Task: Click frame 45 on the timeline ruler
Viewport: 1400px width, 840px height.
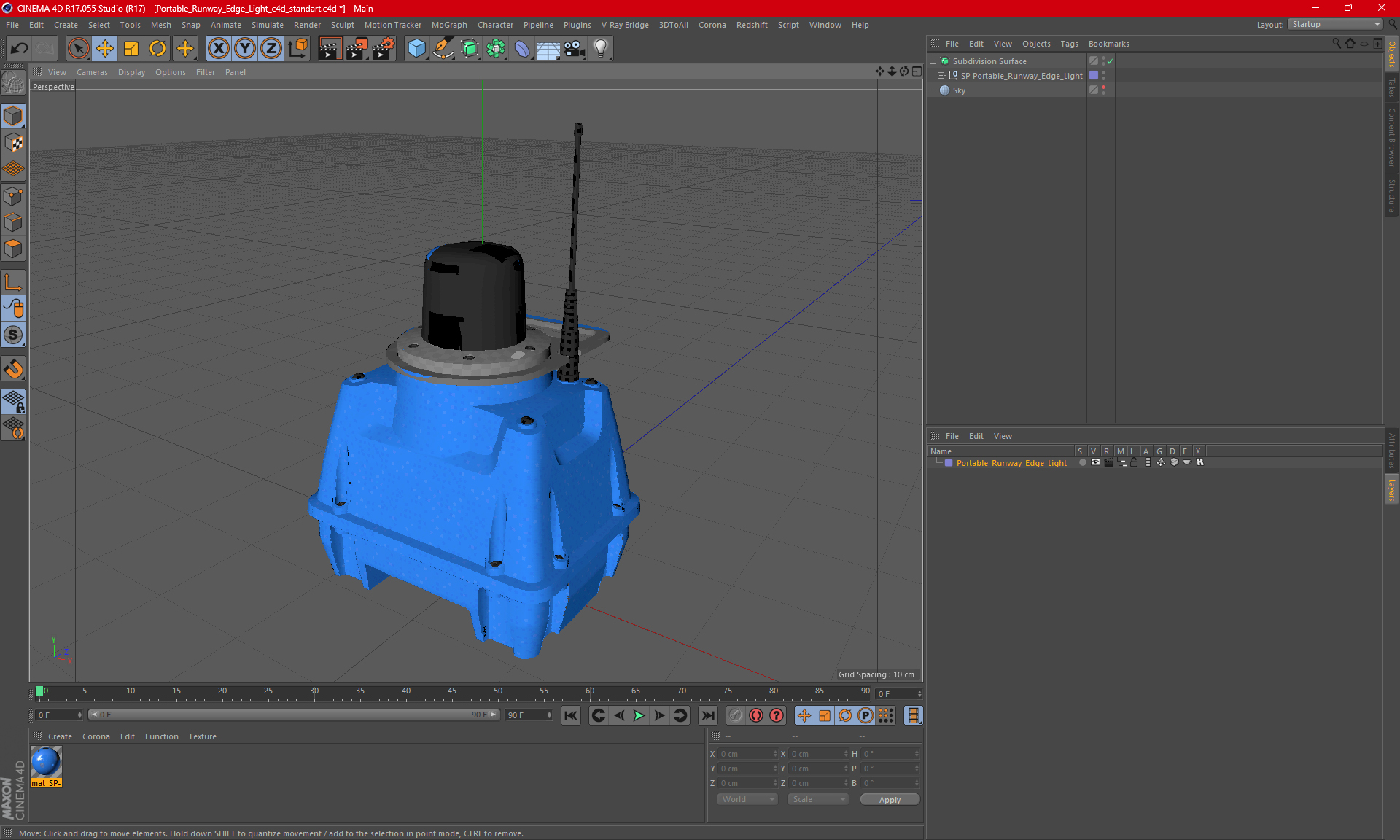Action: tap(452, 691)
